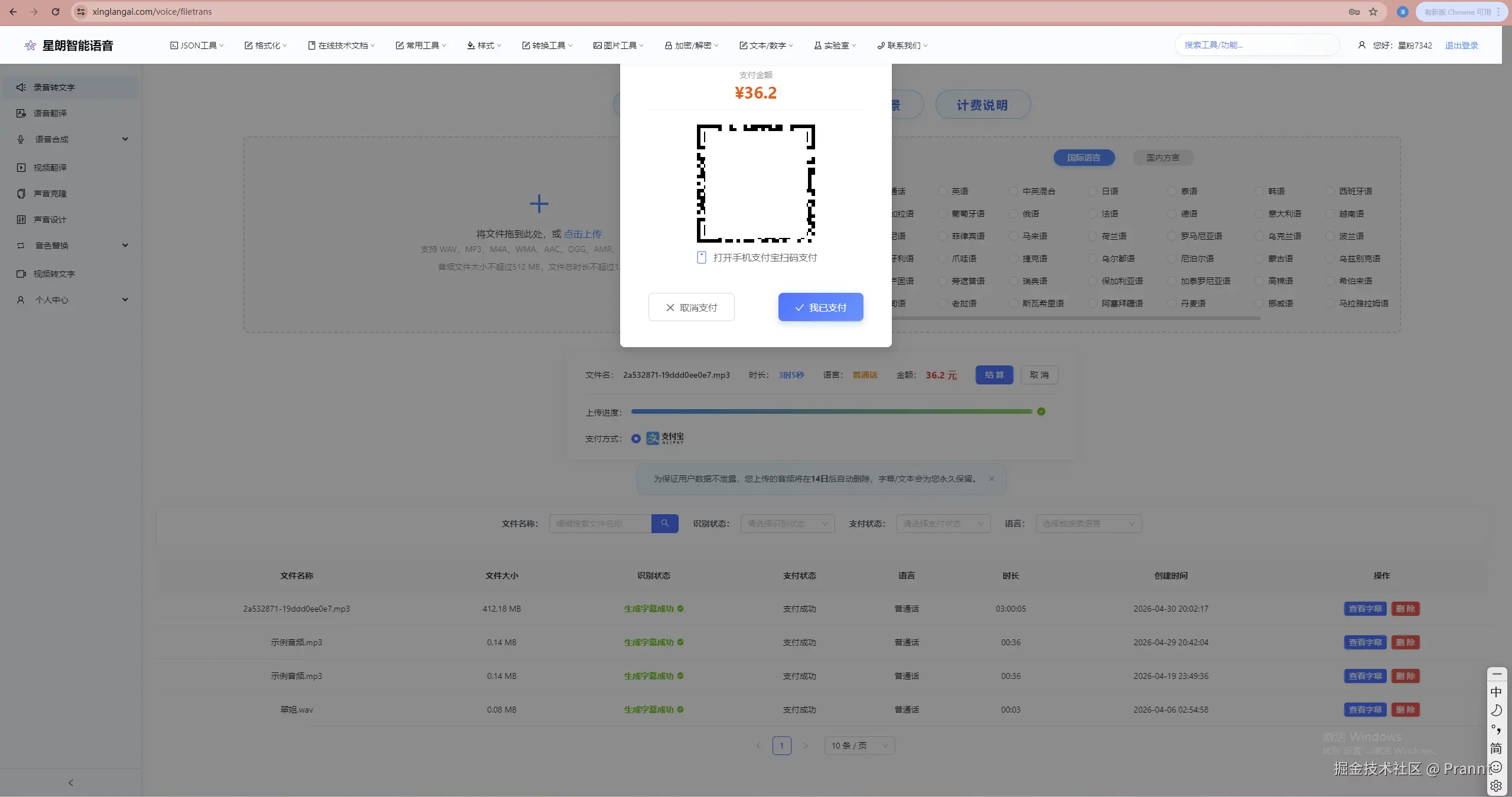Confirm payment with the 我已支付 button
This screenshot has width=1512, height=797.
[x=821, y=308]
